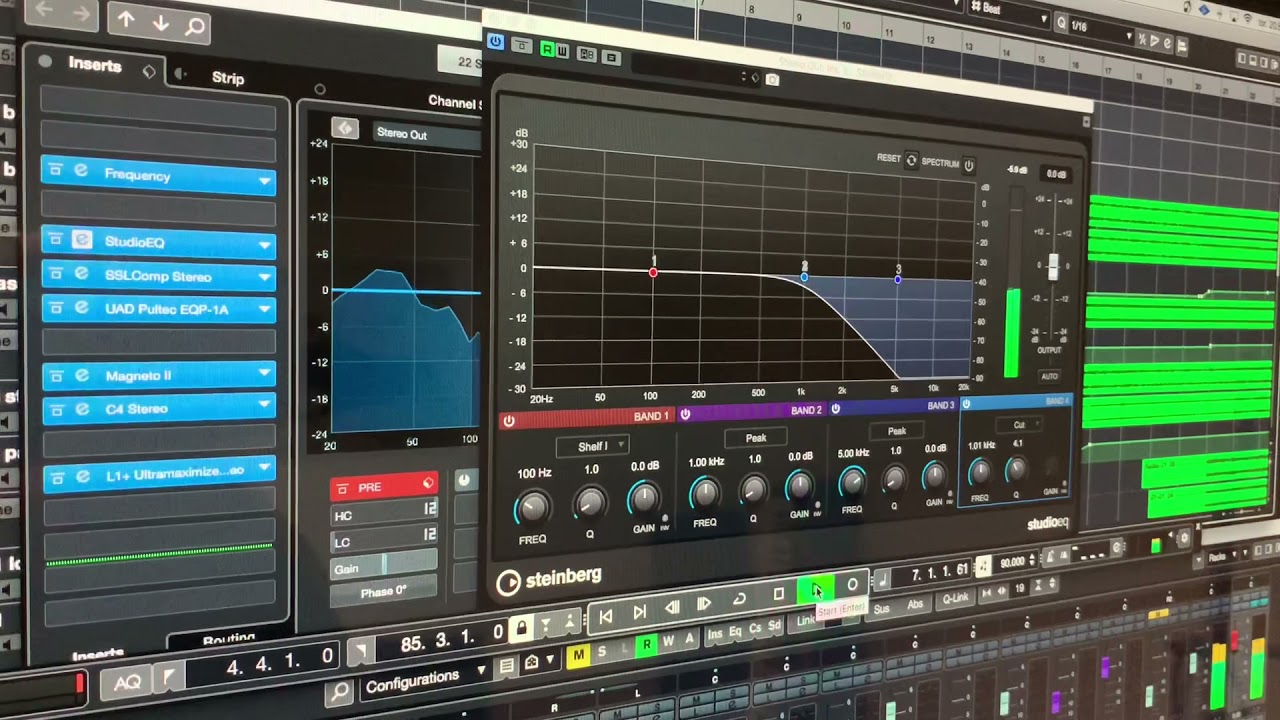Image resolution: width=1280 pixels, height=720 pixels.
Task: Bypass the StudioEQ insert slot
Action: pos(55,240)
